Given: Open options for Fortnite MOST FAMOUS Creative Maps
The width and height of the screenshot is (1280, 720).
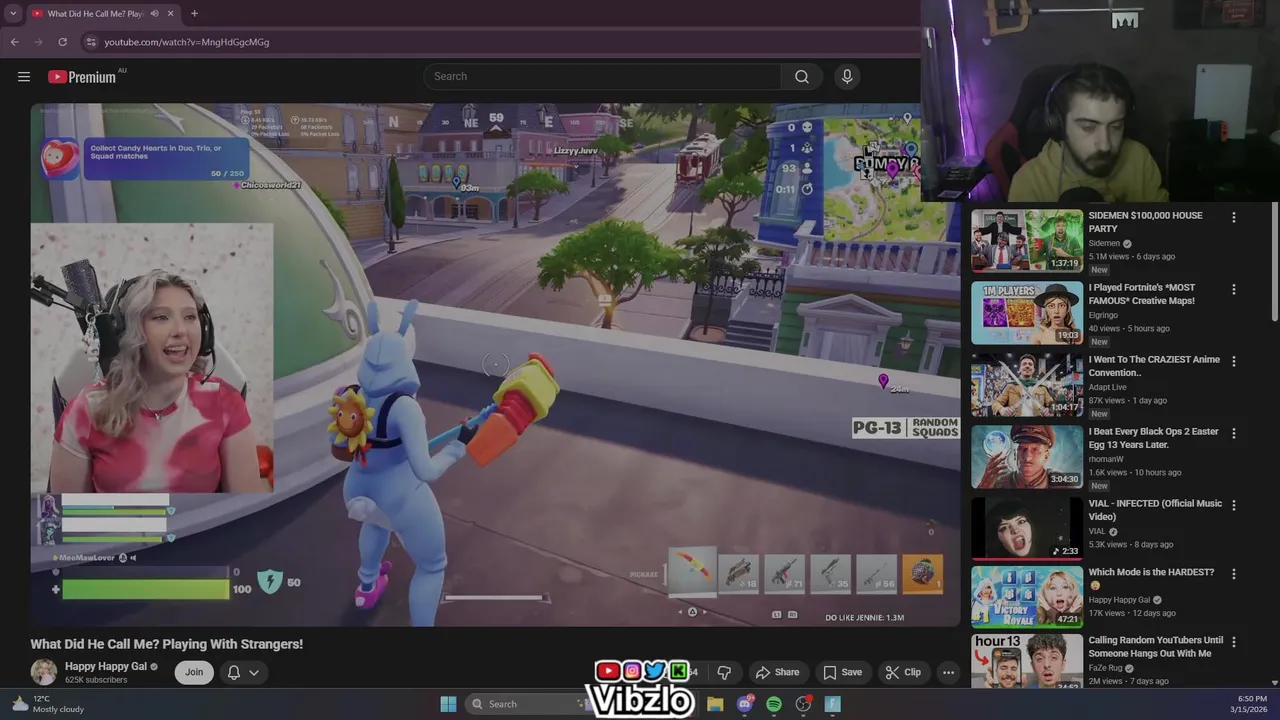Looking at the screenshot, I should click(x=1233, y=289).
